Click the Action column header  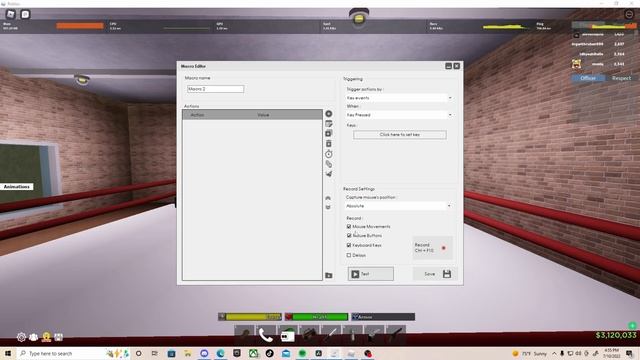coord(198,115)
